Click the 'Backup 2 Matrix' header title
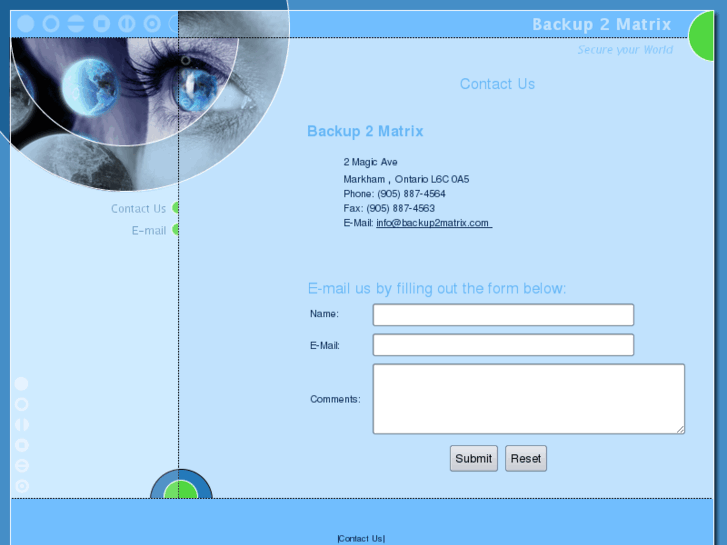Viewport: 727px width, 545px height. (601, 25)
